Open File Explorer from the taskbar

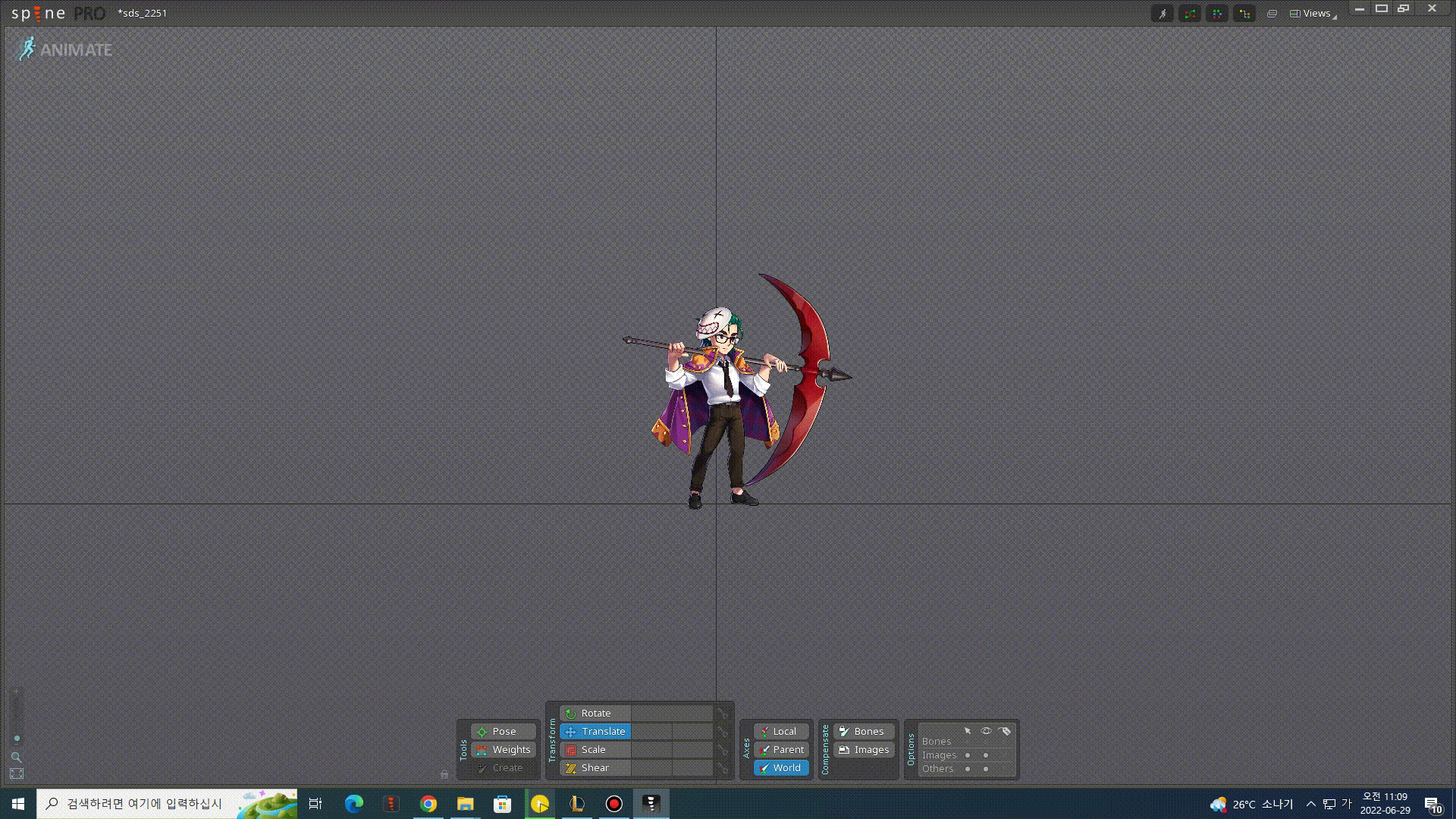coord(466,804)
